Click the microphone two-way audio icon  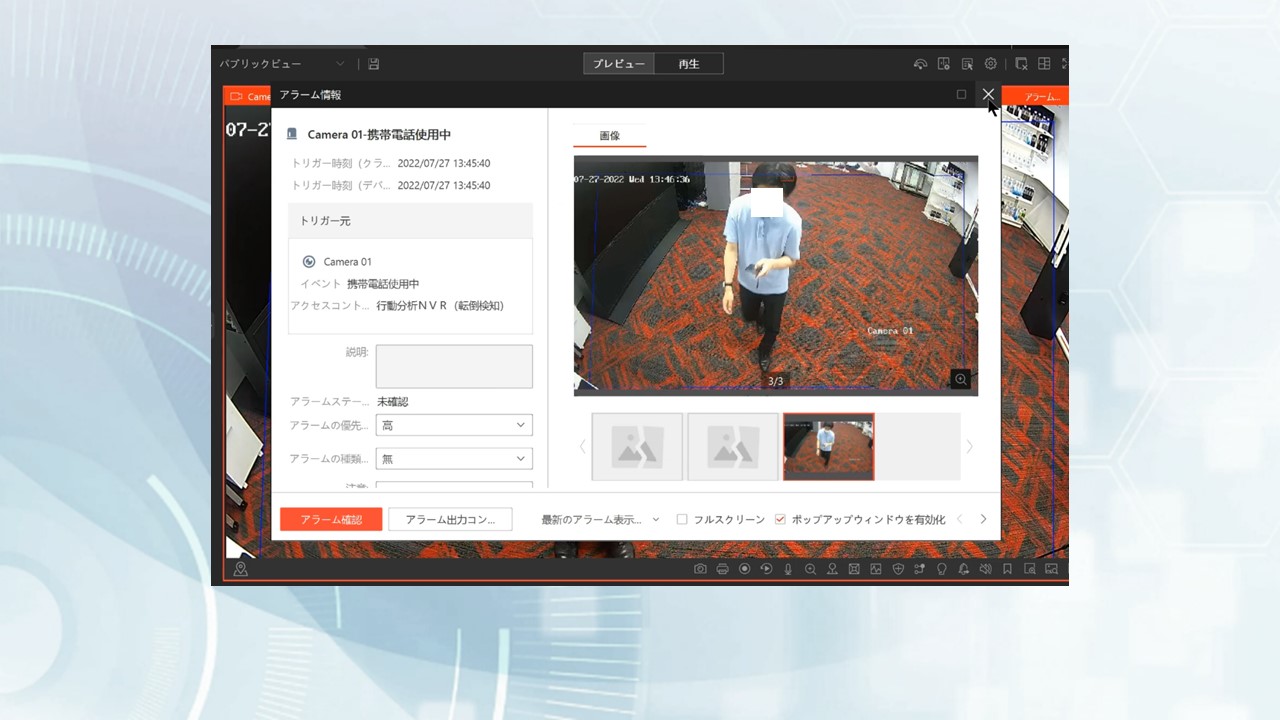point(788,569)
